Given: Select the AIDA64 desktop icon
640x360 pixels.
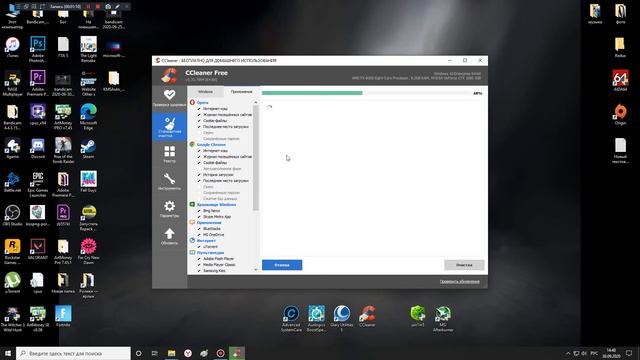Looking at the screenshot, I should [x=620, y=80].
